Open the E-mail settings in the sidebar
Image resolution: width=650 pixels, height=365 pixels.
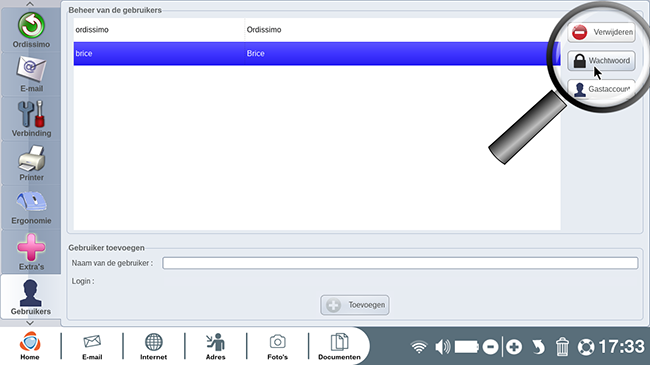pyautogui.click(x=31, y=75)
